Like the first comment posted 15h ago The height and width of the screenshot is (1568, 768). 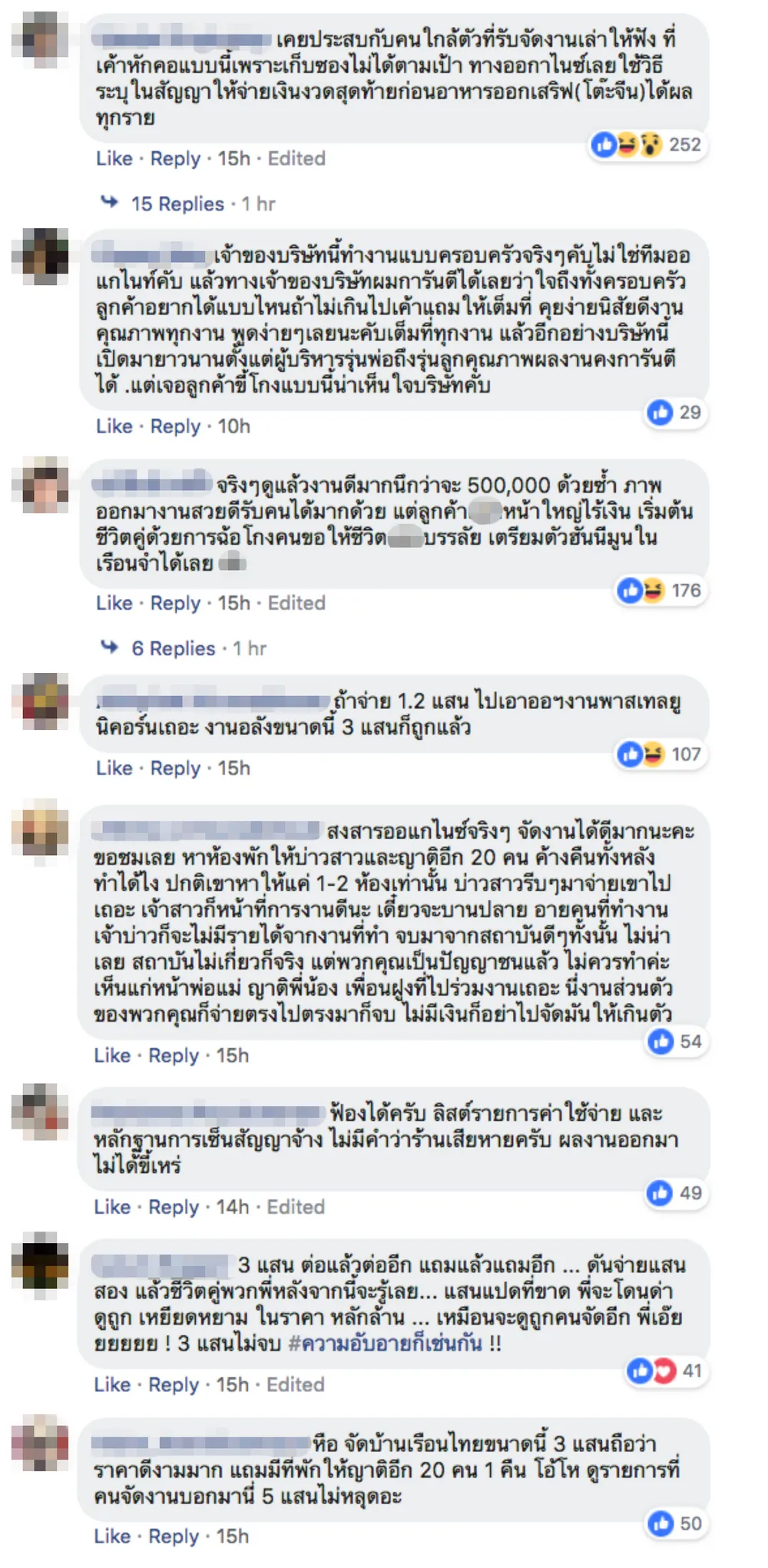point(114,158)
